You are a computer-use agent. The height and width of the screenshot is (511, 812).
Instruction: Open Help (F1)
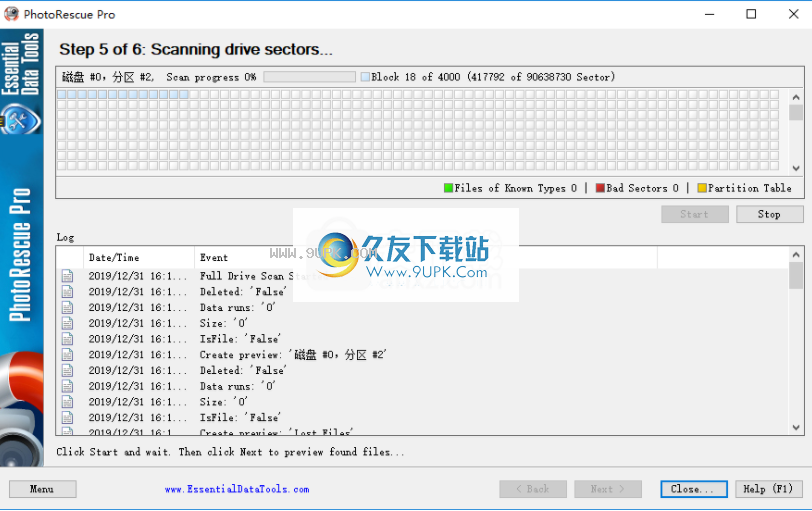tap(769, 489)
